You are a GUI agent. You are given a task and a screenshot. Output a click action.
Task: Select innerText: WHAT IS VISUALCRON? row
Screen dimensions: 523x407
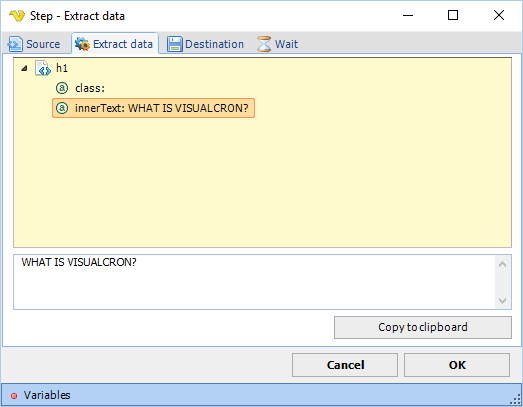point(153,108)
